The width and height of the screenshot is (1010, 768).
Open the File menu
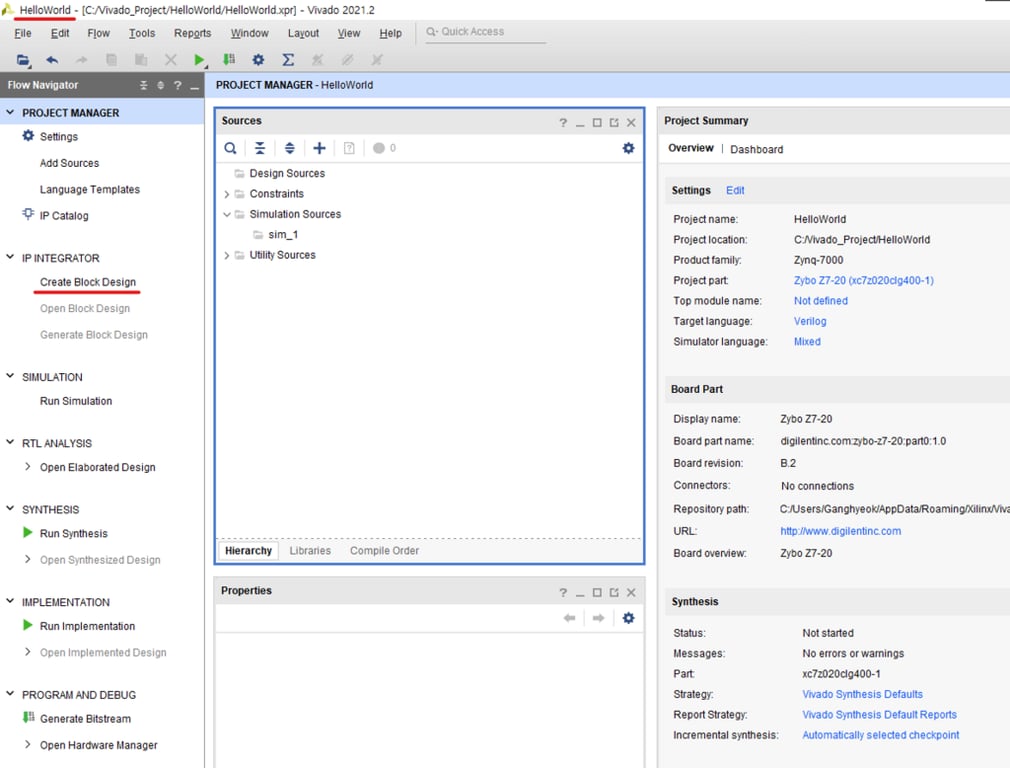[x=23, y=33]
